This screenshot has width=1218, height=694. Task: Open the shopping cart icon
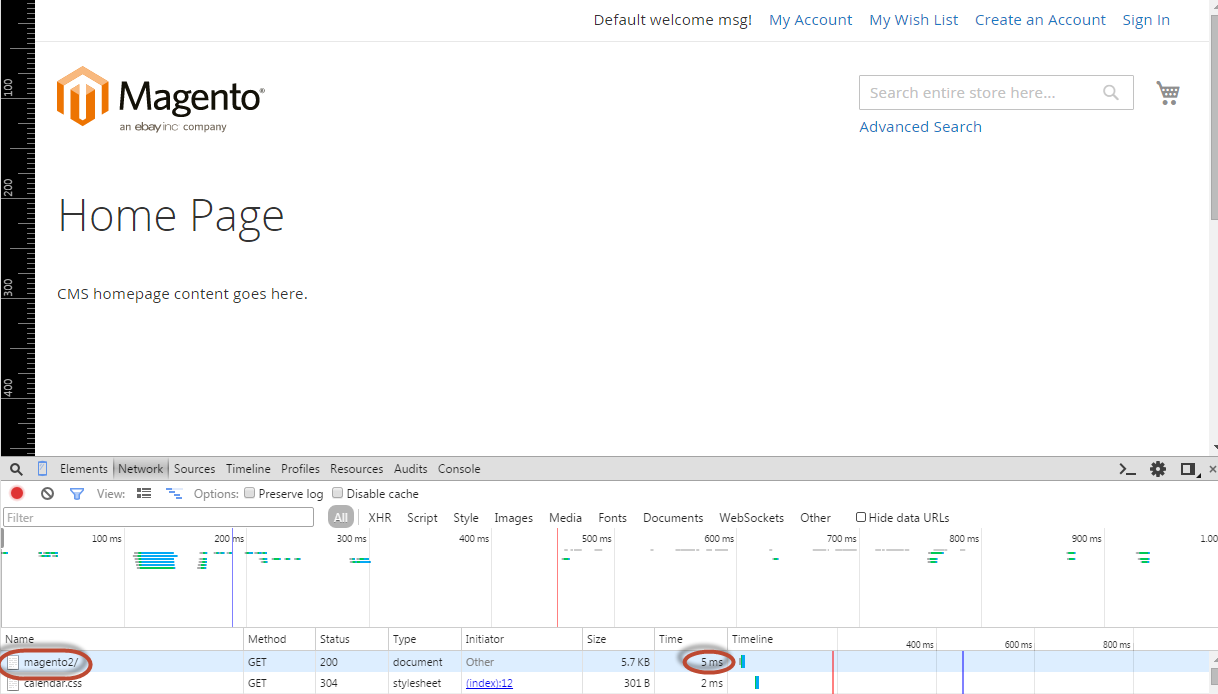[1168, 93]
